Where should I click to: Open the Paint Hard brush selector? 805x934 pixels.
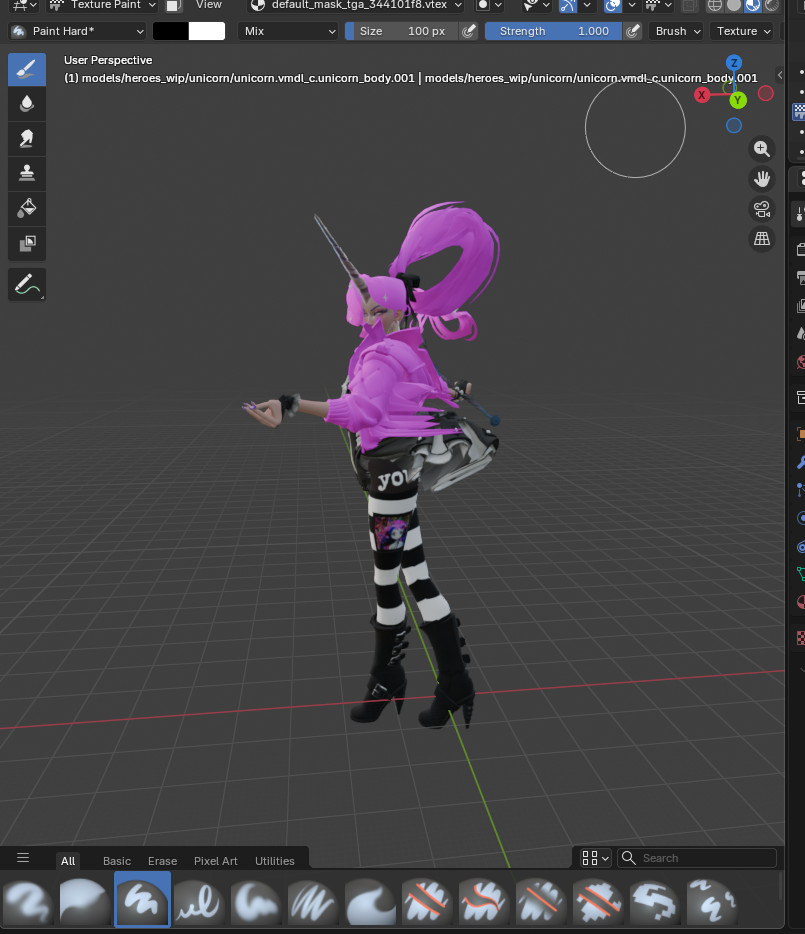77,31
